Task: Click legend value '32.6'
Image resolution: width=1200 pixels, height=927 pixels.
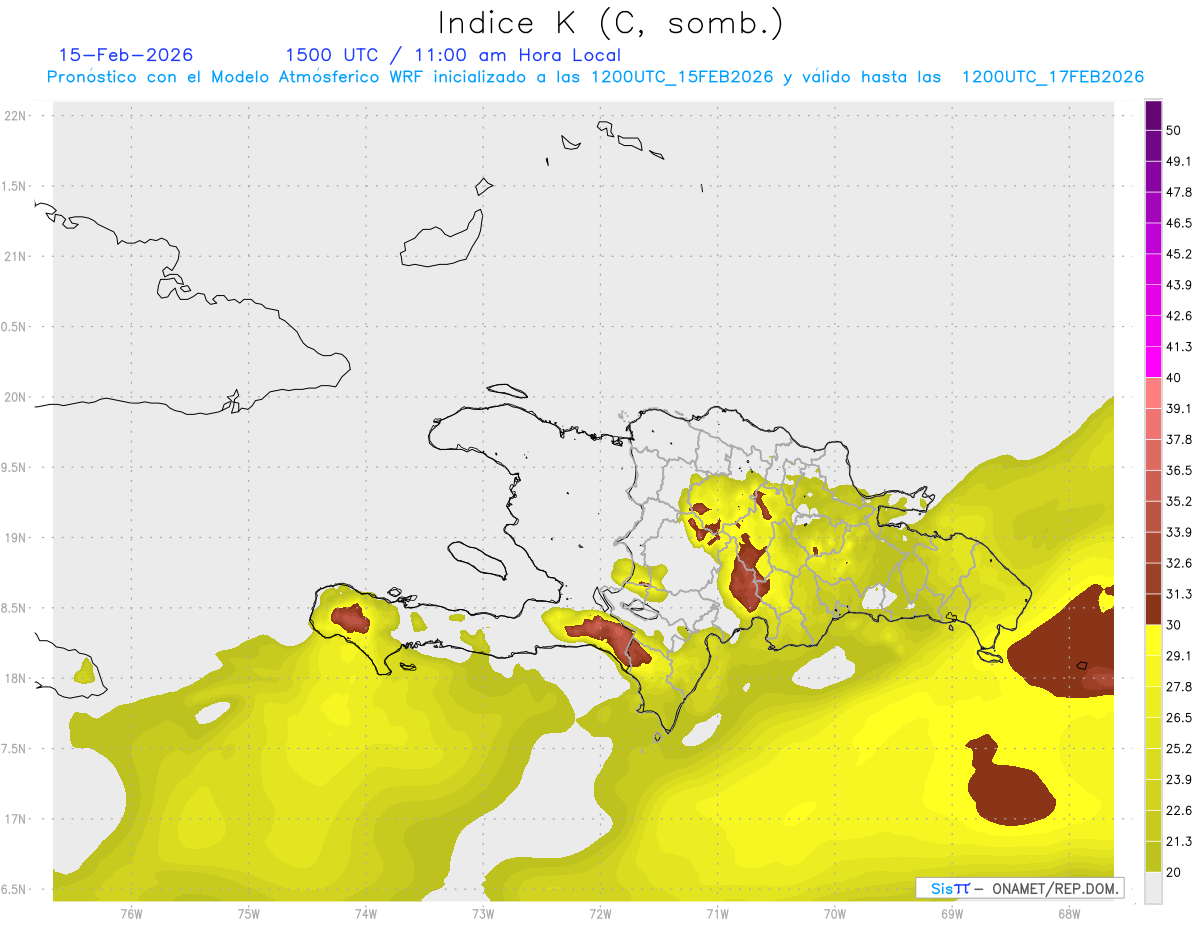Action: 1179,563
